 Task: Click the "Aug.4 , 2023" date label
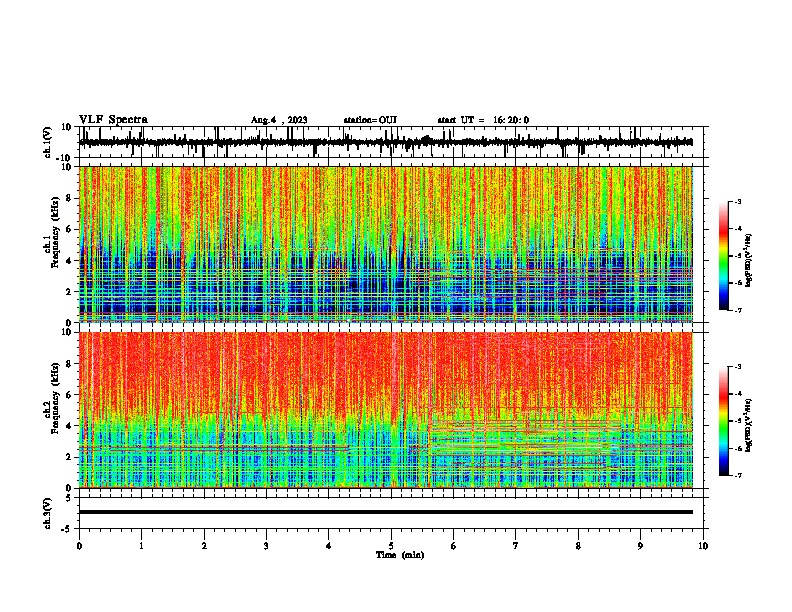279,120
